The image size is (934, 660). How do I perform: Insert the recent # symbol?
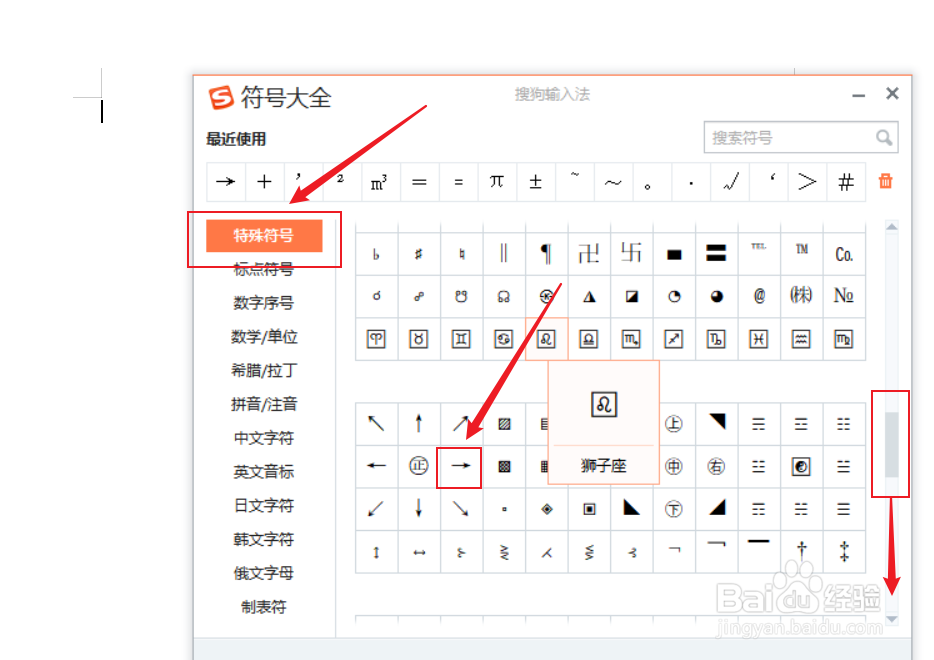(x=846, y=182)
